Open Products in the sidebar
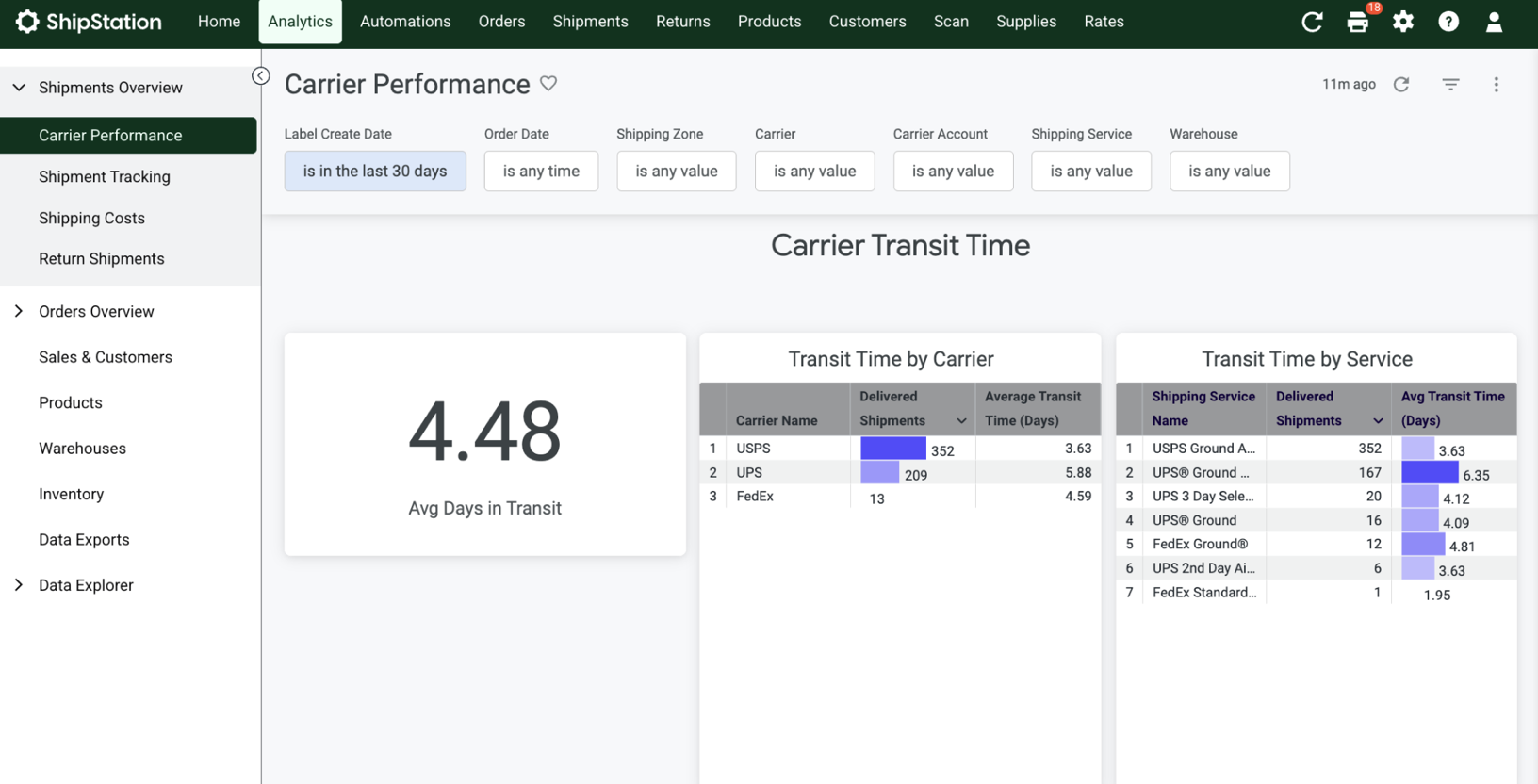Screen dimensions: 1538x784 tap(71, 402)
